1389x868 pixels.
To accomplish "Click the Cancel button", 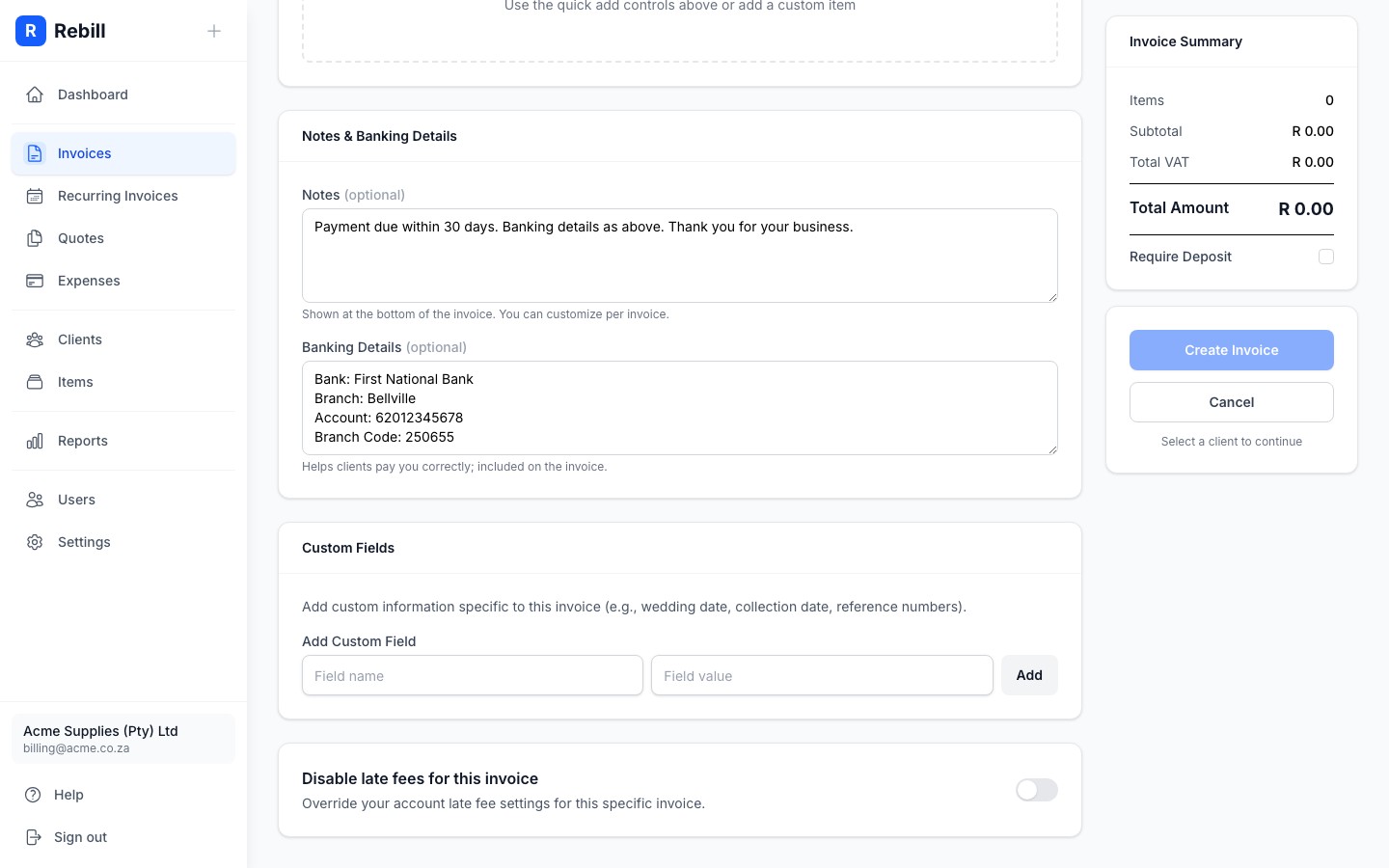I will tap(1232, 402).
